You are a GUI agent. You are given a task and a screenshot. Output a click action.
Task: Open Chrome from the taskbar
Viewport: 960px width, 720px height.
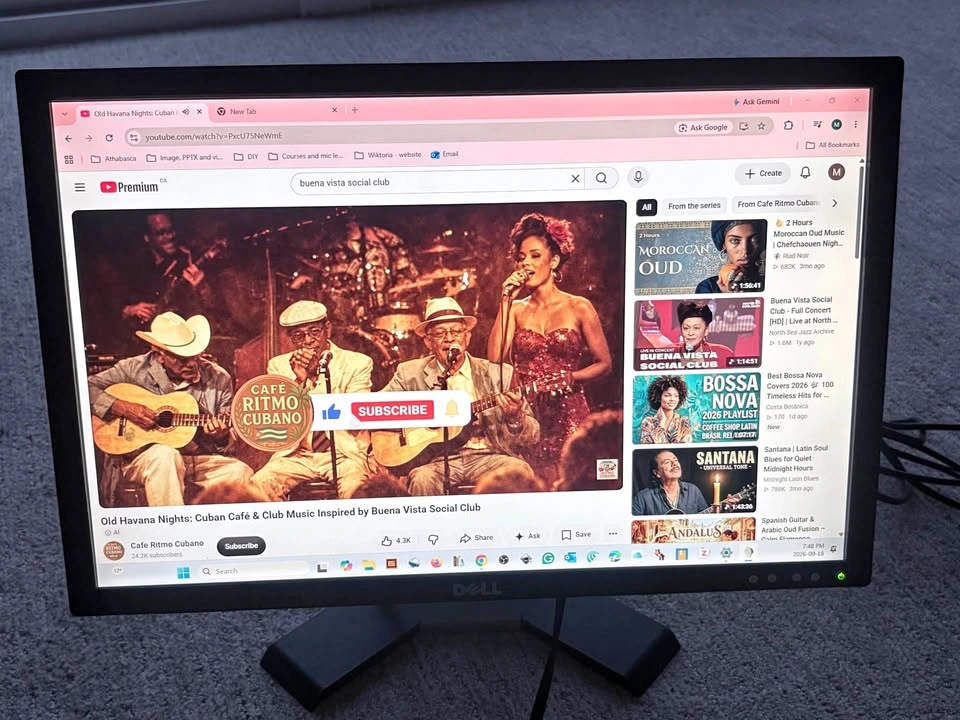point(481,561)
